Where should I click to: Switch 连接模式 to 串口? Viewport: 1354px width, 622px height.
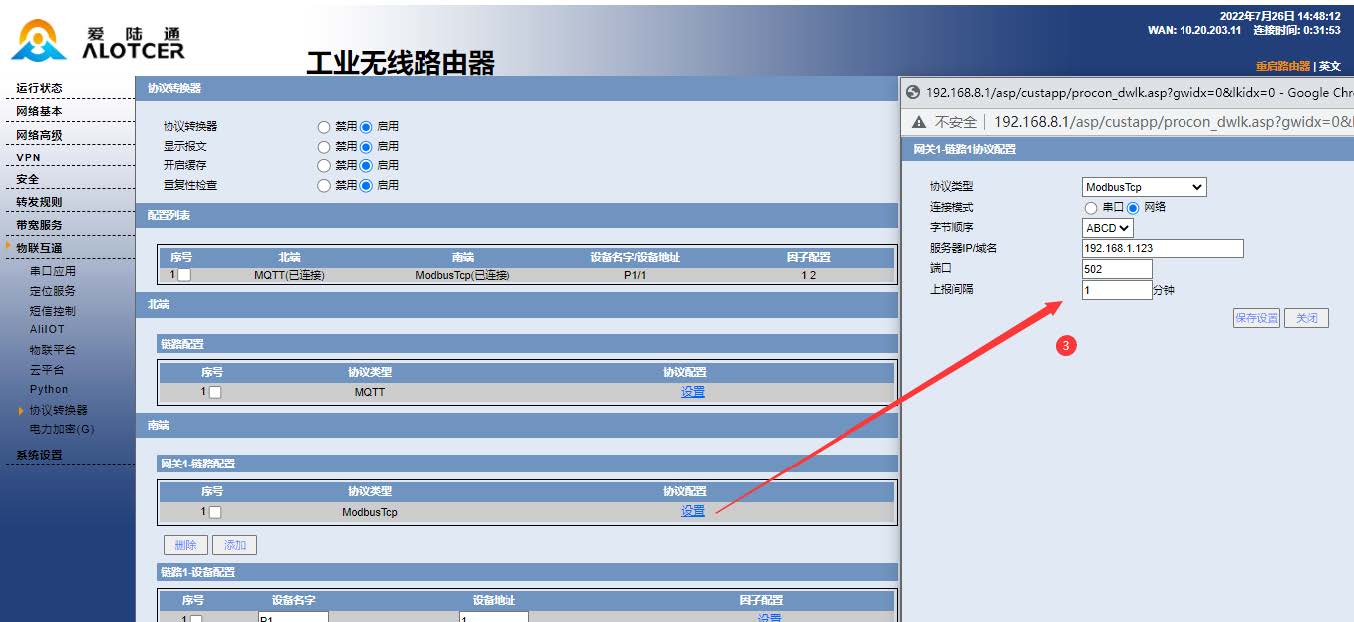click(1092, 207)
